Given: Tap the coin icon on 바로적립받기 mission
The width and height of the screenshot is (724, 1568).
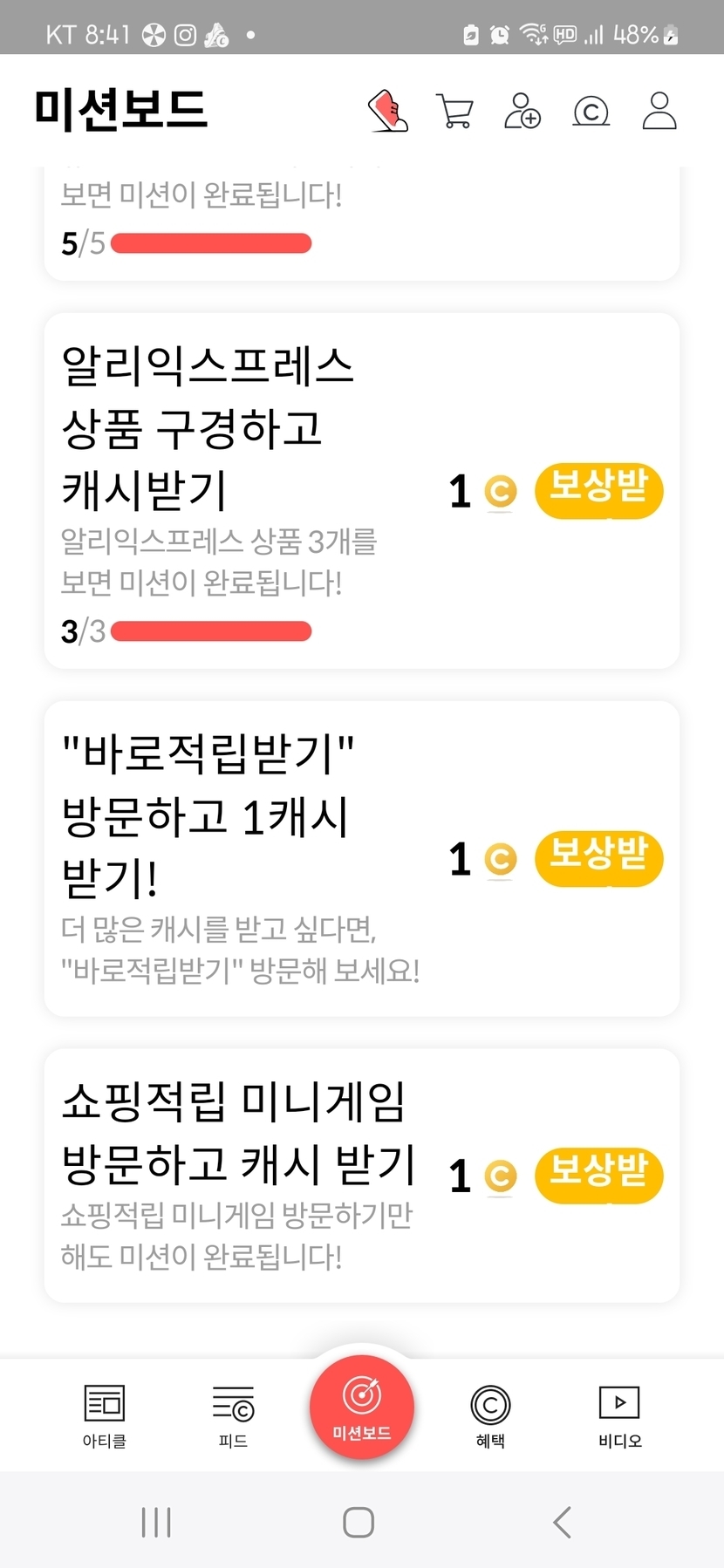Looking at the screenshot, I should 500,859.
